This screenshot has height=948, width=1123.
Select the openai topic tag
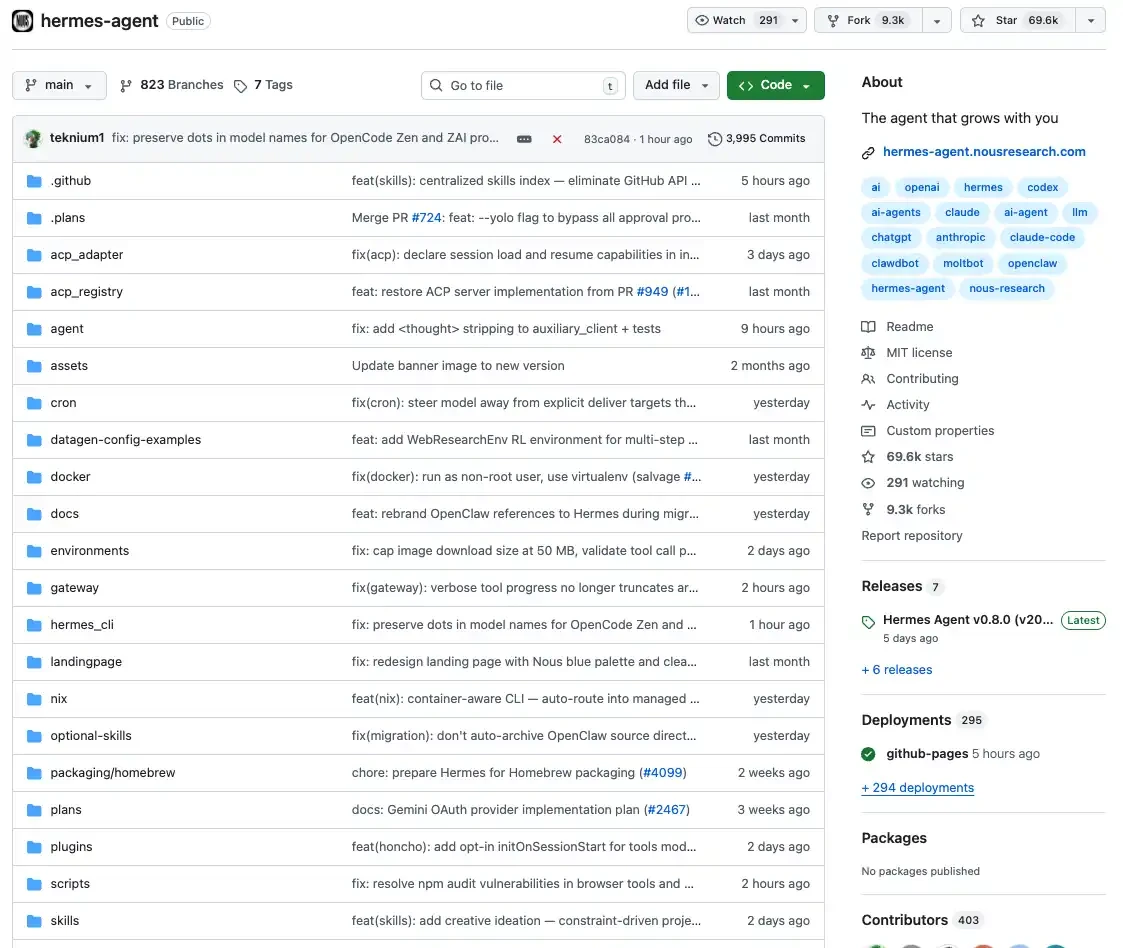tap(922, 188)
